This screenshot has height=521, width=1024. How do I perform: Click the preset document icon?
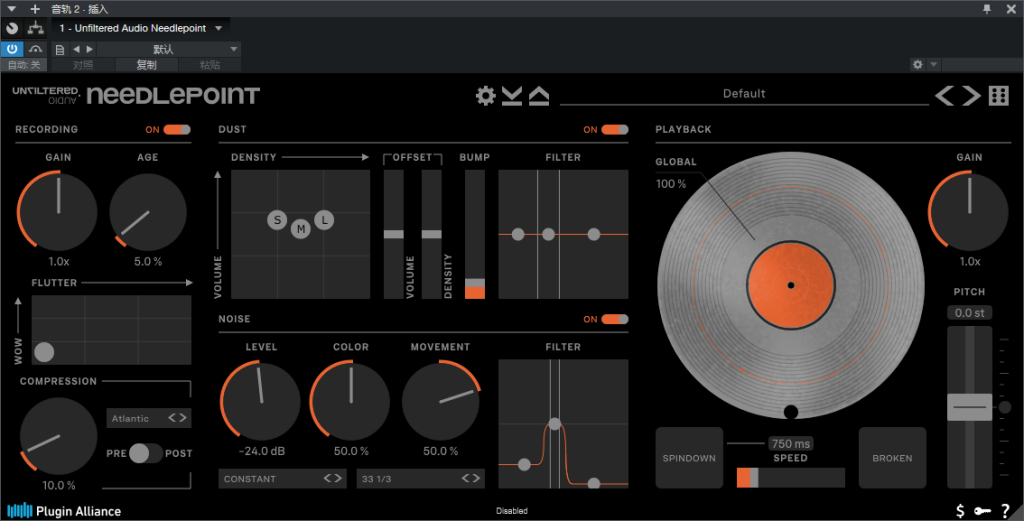tap(59, 50)
